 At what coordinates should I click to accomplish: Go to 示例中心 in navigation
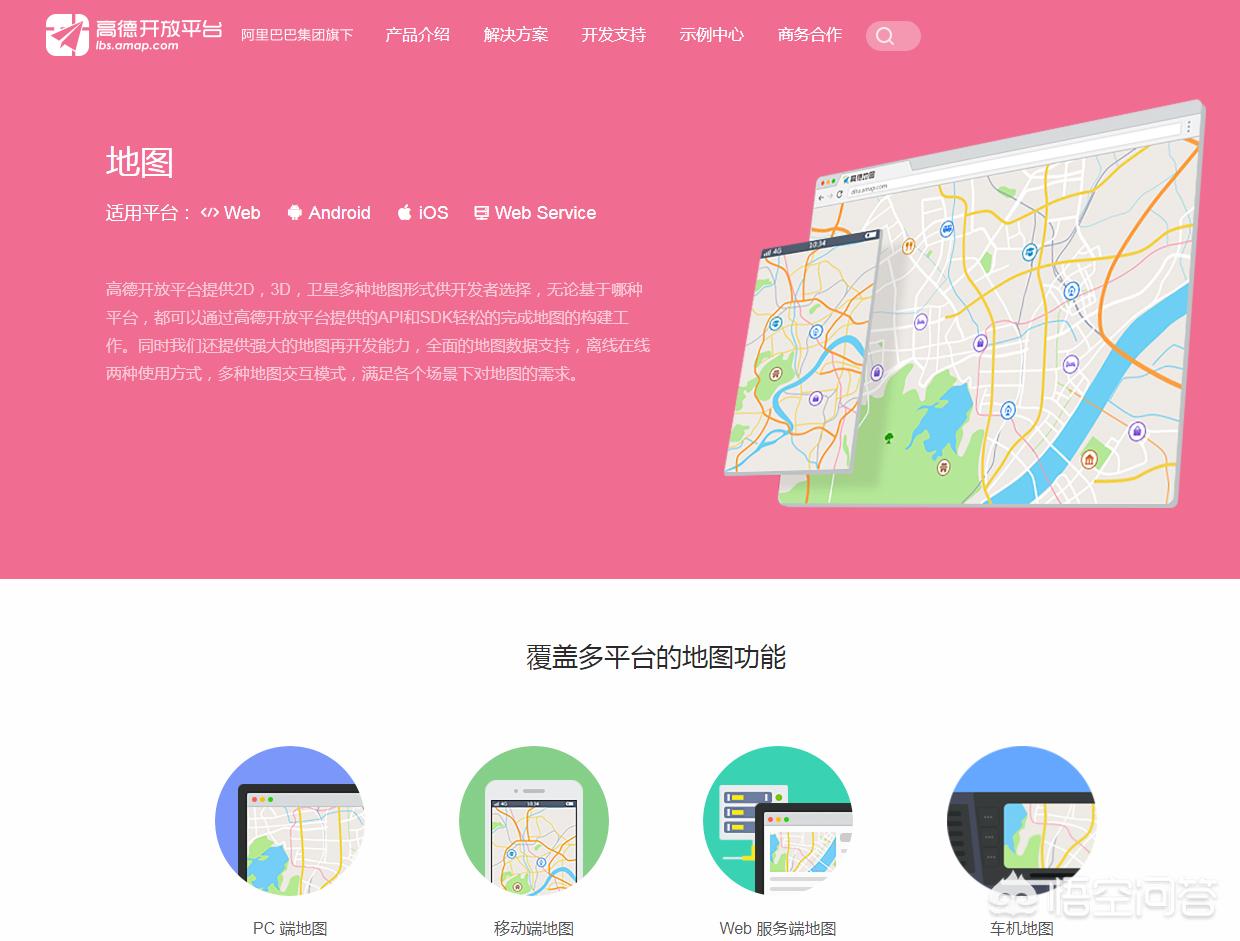[x=712, y=35]
